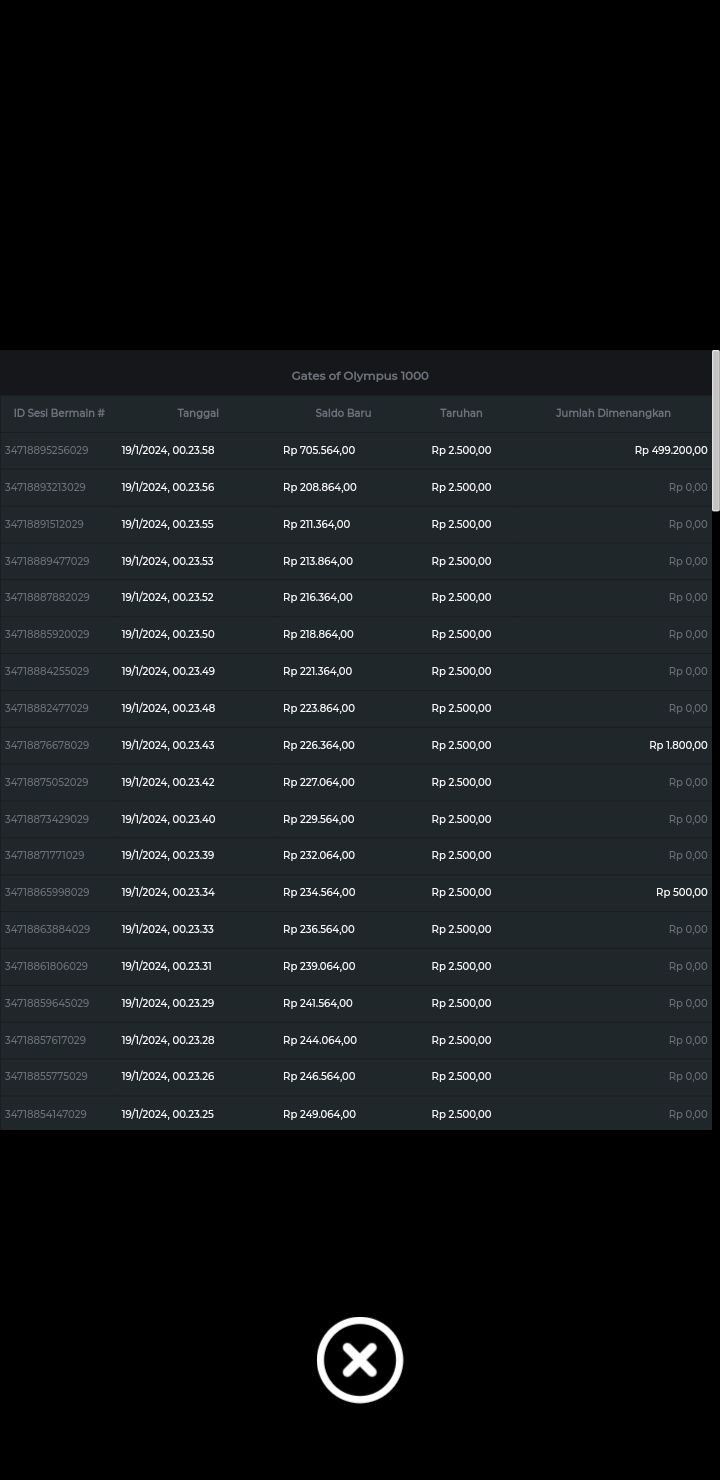
Task: Click the Rp 1.800,00 winning amount
Action: pyautogui.click(x=678, y=745)
